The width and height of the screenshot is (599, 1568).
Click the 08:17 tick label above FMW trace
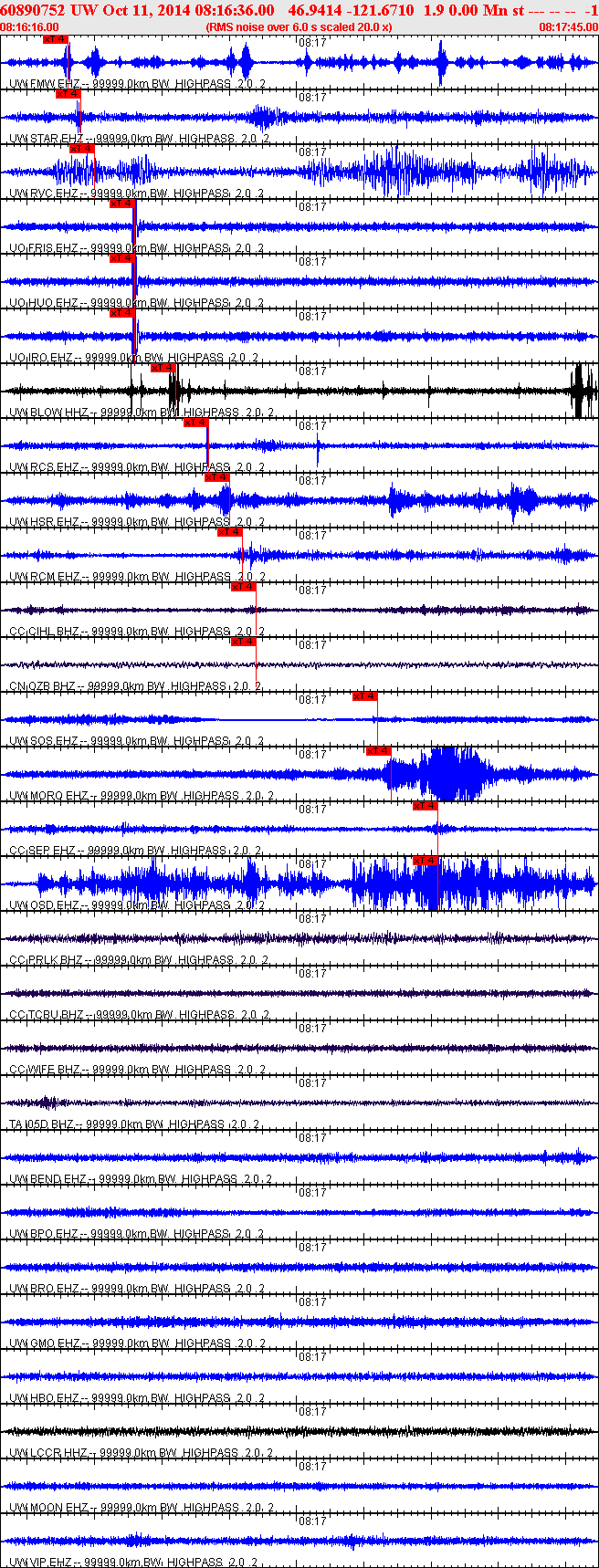pos(312,42)
